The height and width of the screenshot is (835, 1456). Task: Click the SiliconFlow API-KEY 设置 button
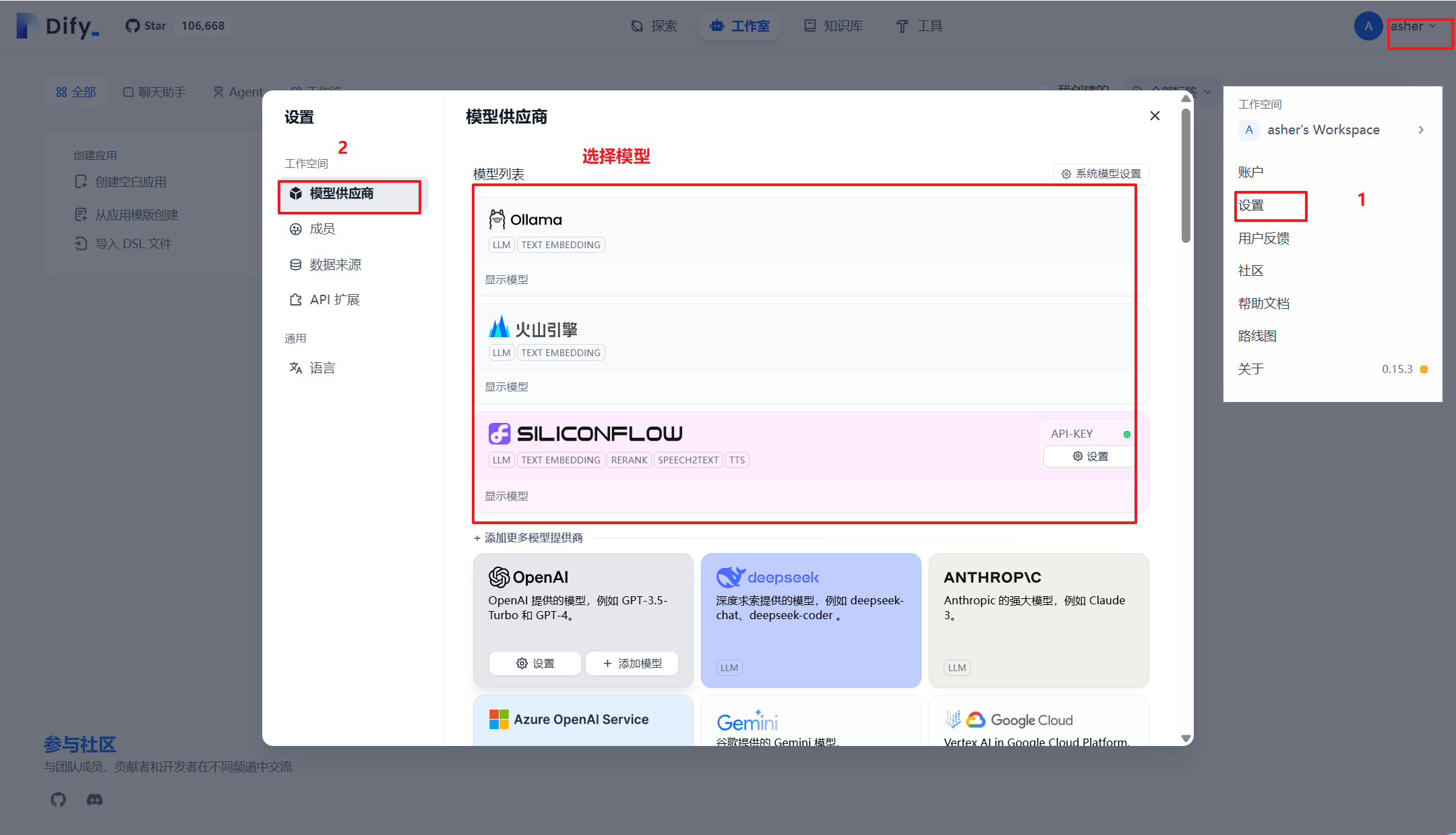coord(1090,457)
